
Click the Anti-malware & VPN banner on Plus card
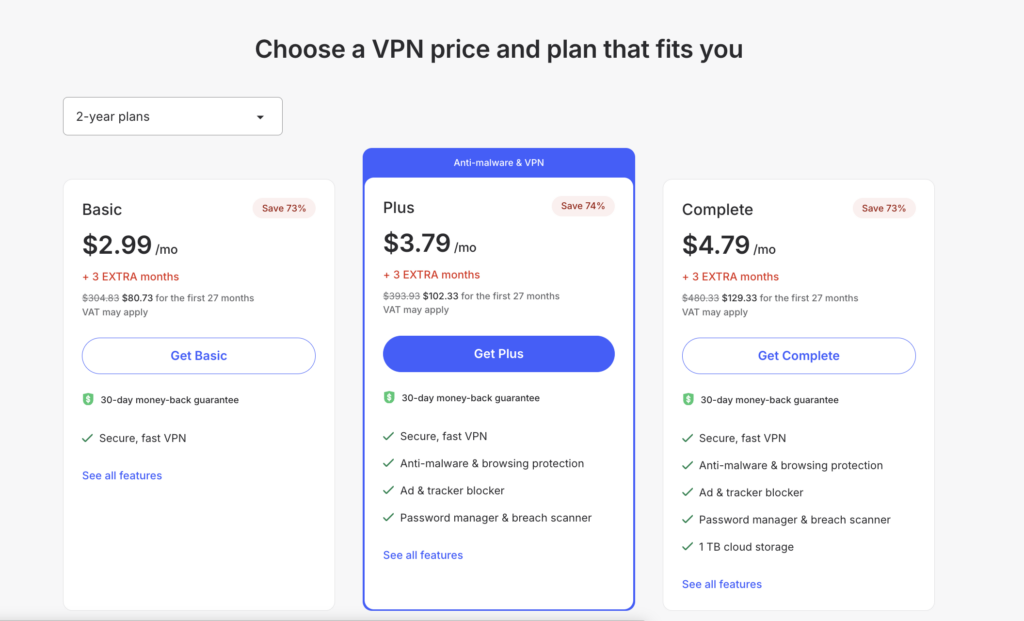point(498,162)
